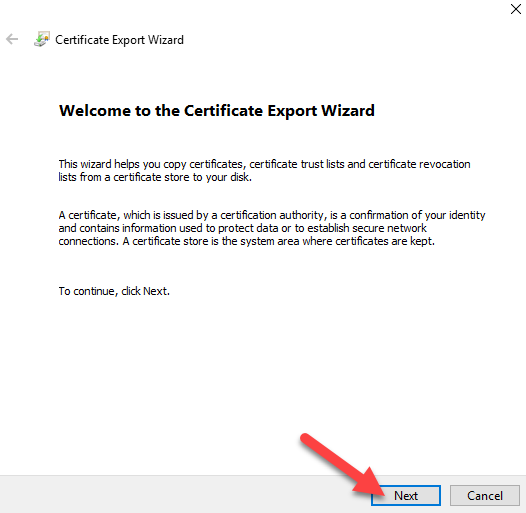Click the word "Welcome" in the bold heading
The image size is (526, 513).
point(95,111)
